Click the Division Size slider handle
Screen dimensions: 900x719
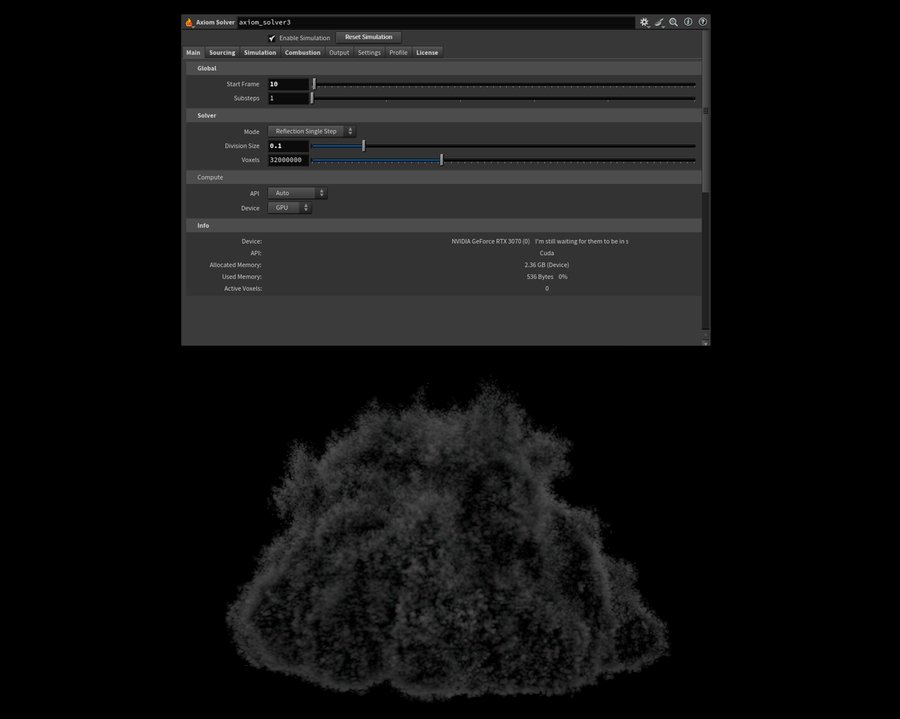363,146
